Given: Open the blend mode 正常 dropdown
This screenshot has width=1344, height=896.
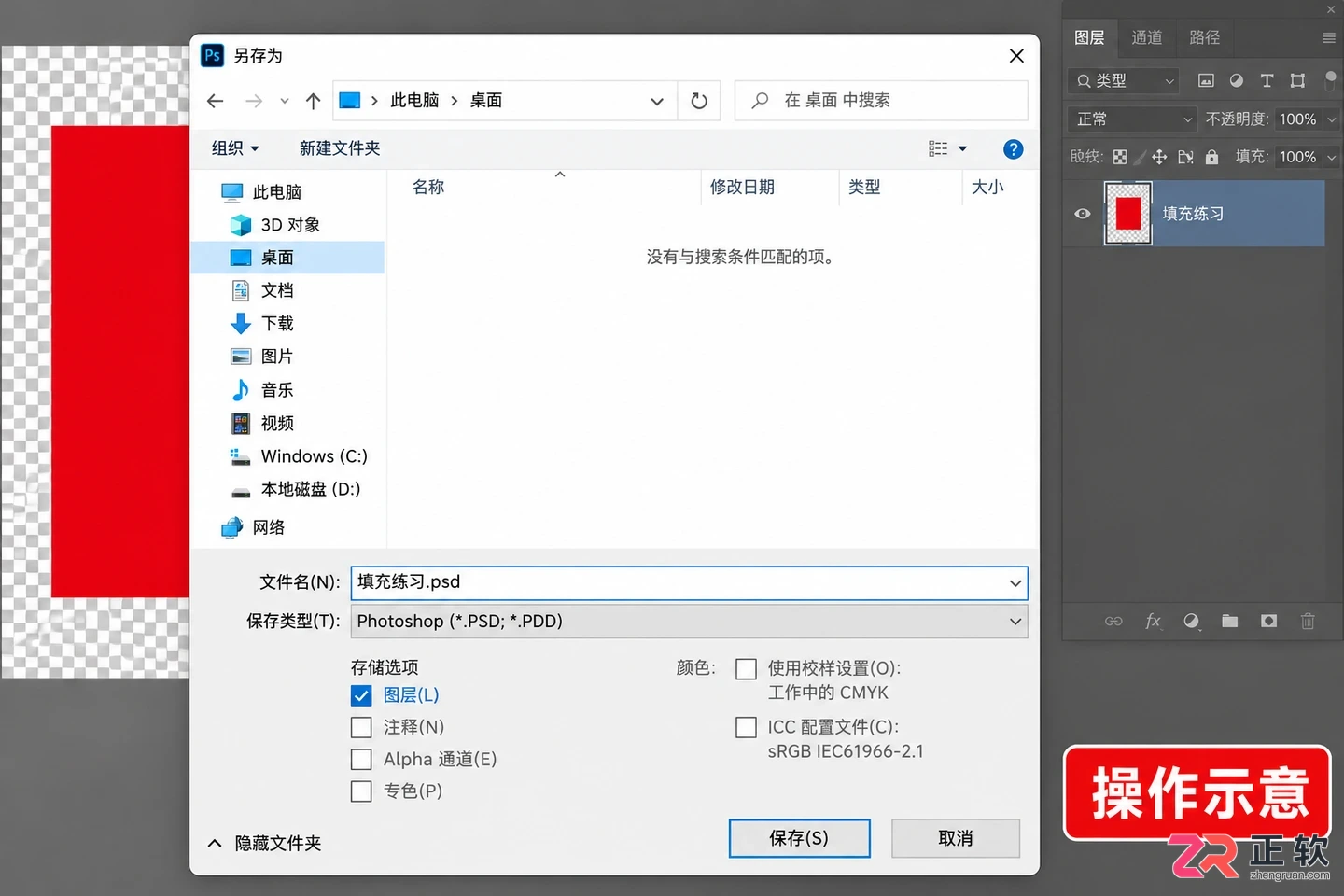Looking at the screenshot, I should [1131, 119].
